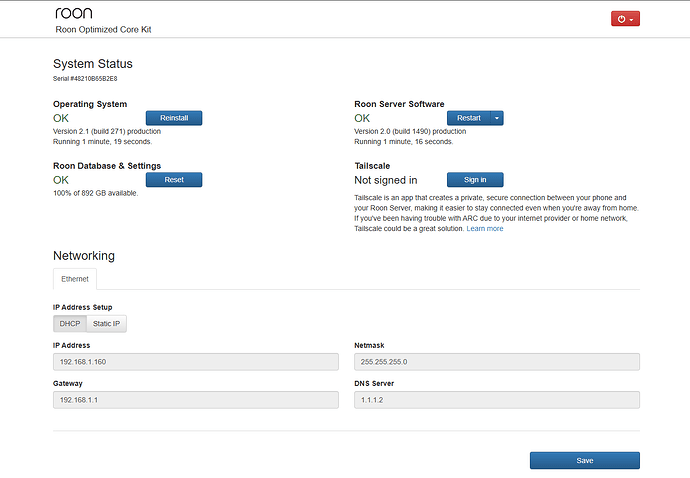
Task: Click 'Running 1 minute, 19 seconds' text
Action: [x=103, y=142]
